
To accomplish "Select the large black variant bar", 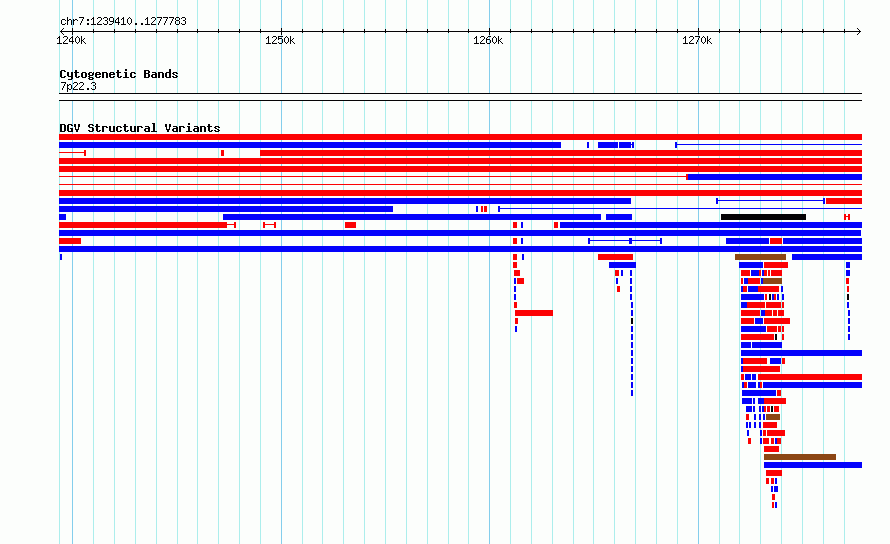I will 763,217.
